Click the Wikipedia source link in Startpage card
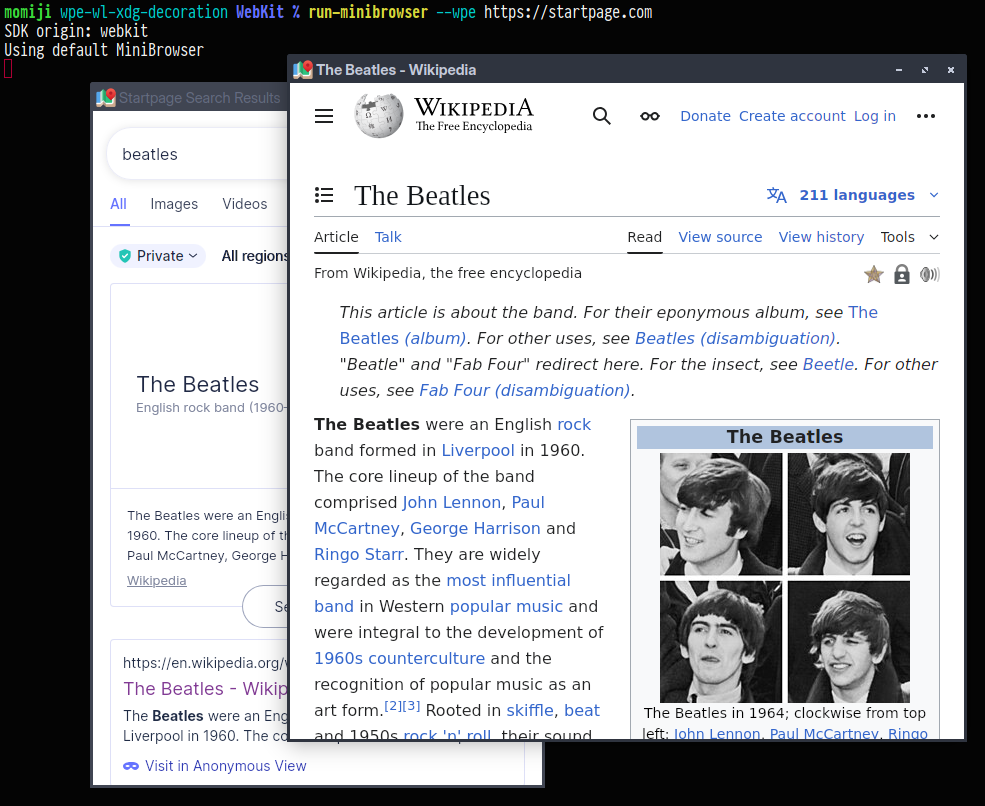 tap(156, 580)
